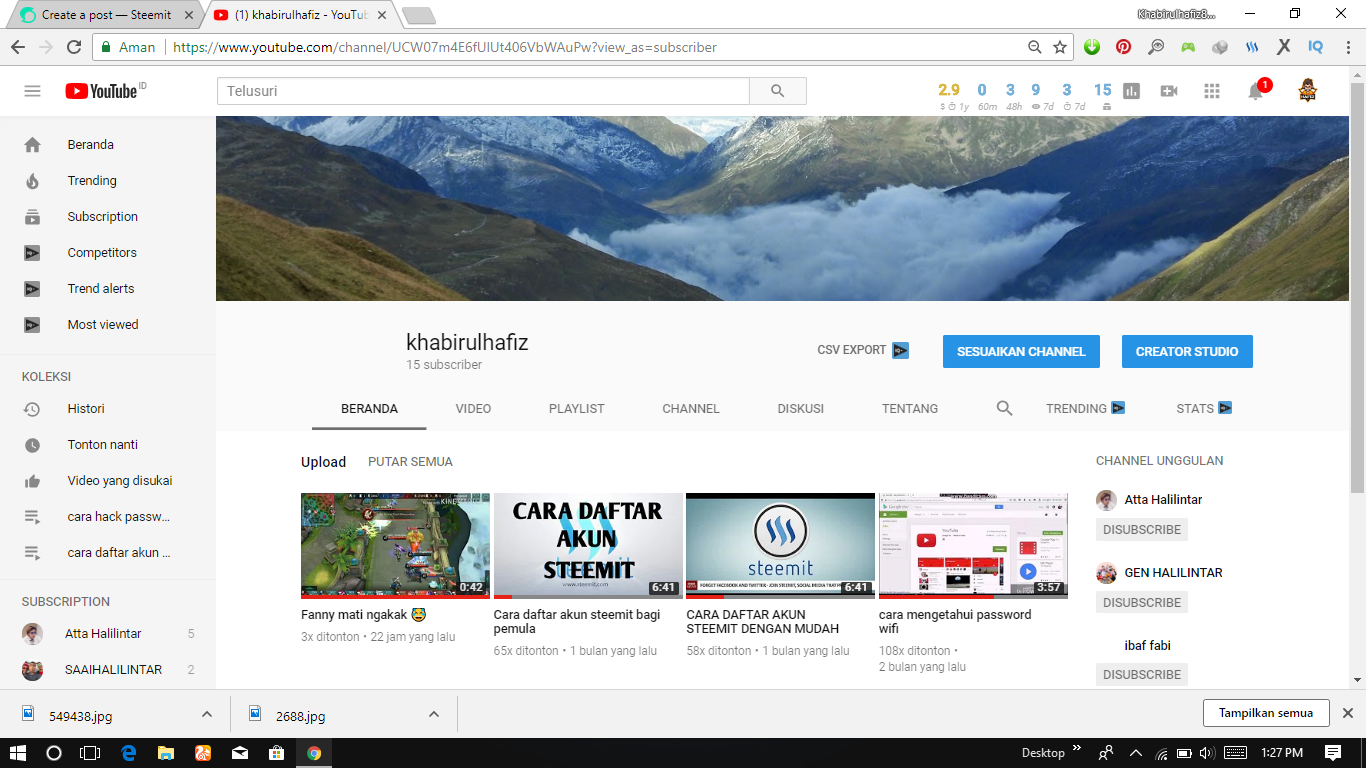Open notifications via the bell icon
The height and width of the screenshot is (768, 1366).
click(1258, 90)
